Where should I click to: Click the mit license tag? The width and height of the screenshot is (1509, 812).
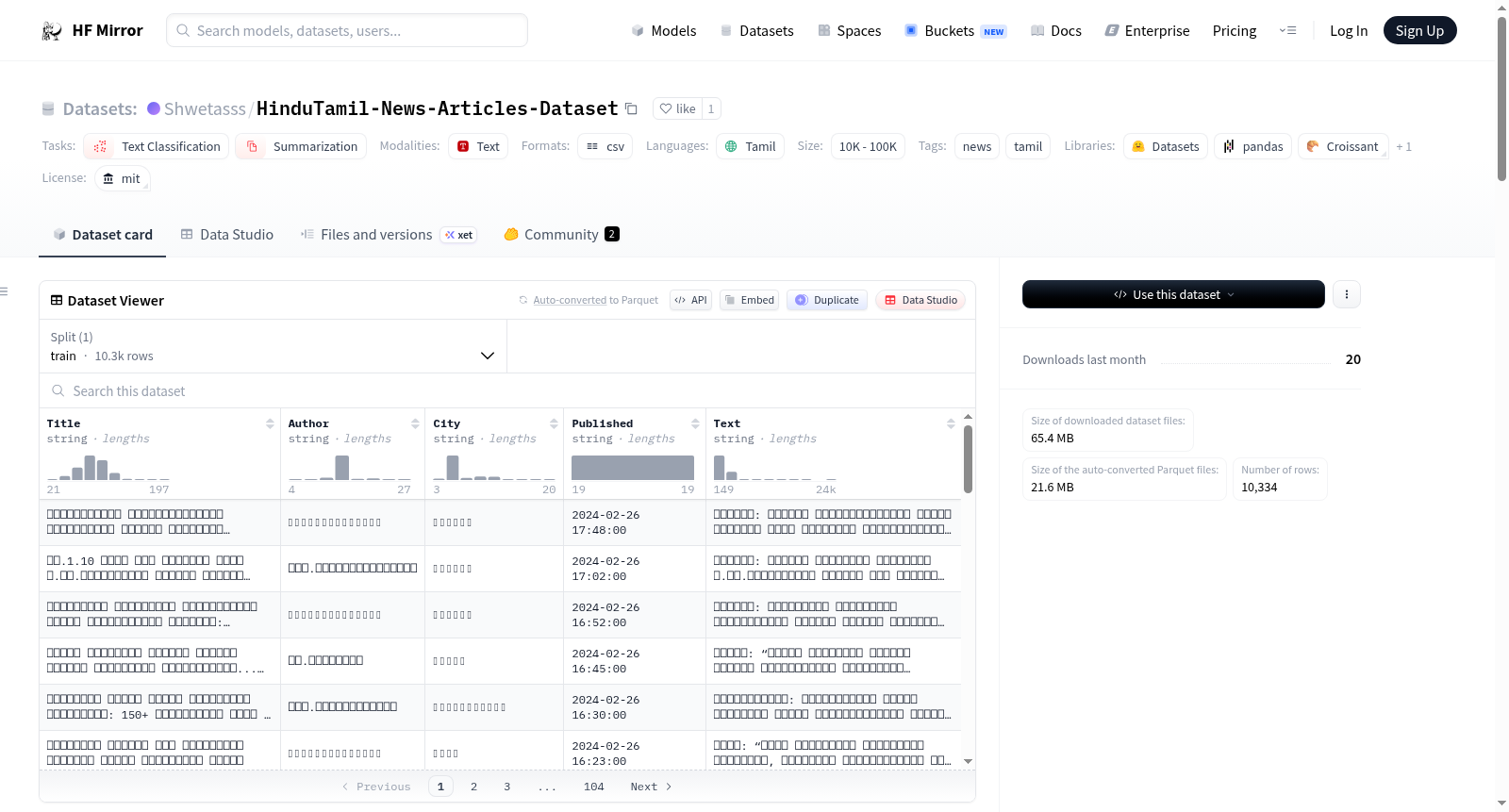coord(123,178)
